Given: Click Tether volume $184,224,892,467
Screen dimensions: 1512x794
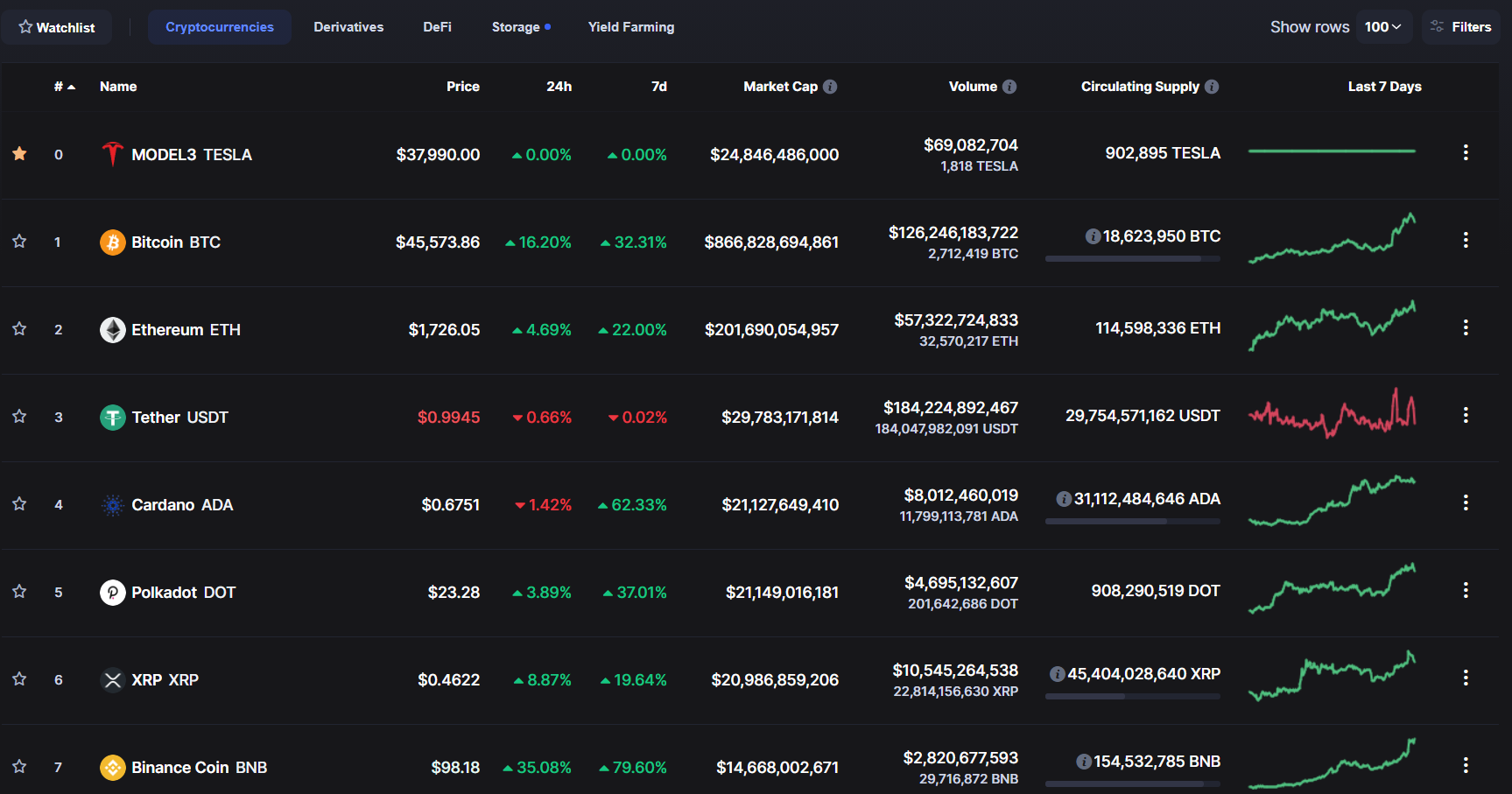Looking at the screenshot, I should pyautogui.click(x=951, y=407).
